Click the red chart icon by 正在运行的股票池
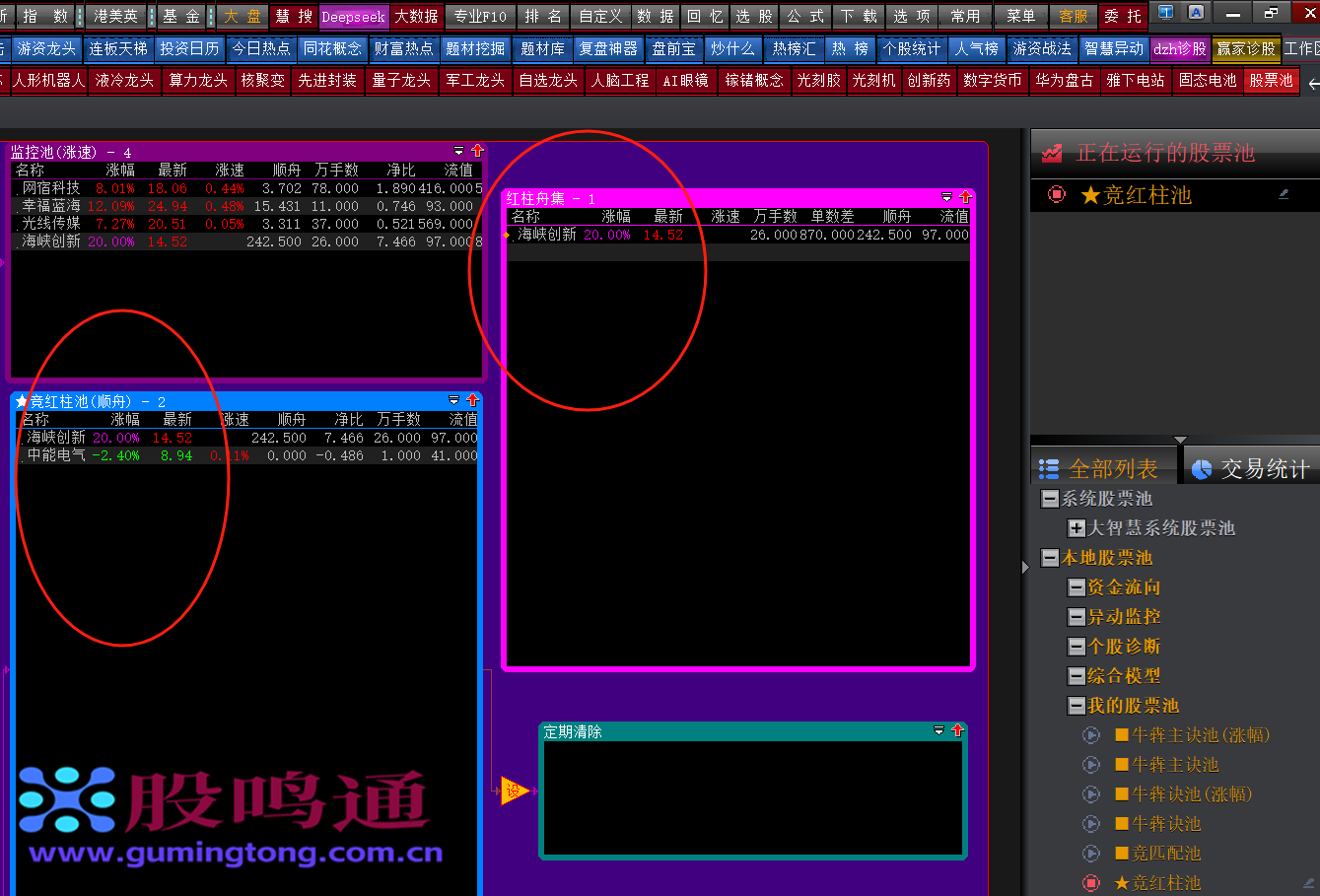Screen dimensions: 1320x896 pyautogui.click(x=1053, y=153)
